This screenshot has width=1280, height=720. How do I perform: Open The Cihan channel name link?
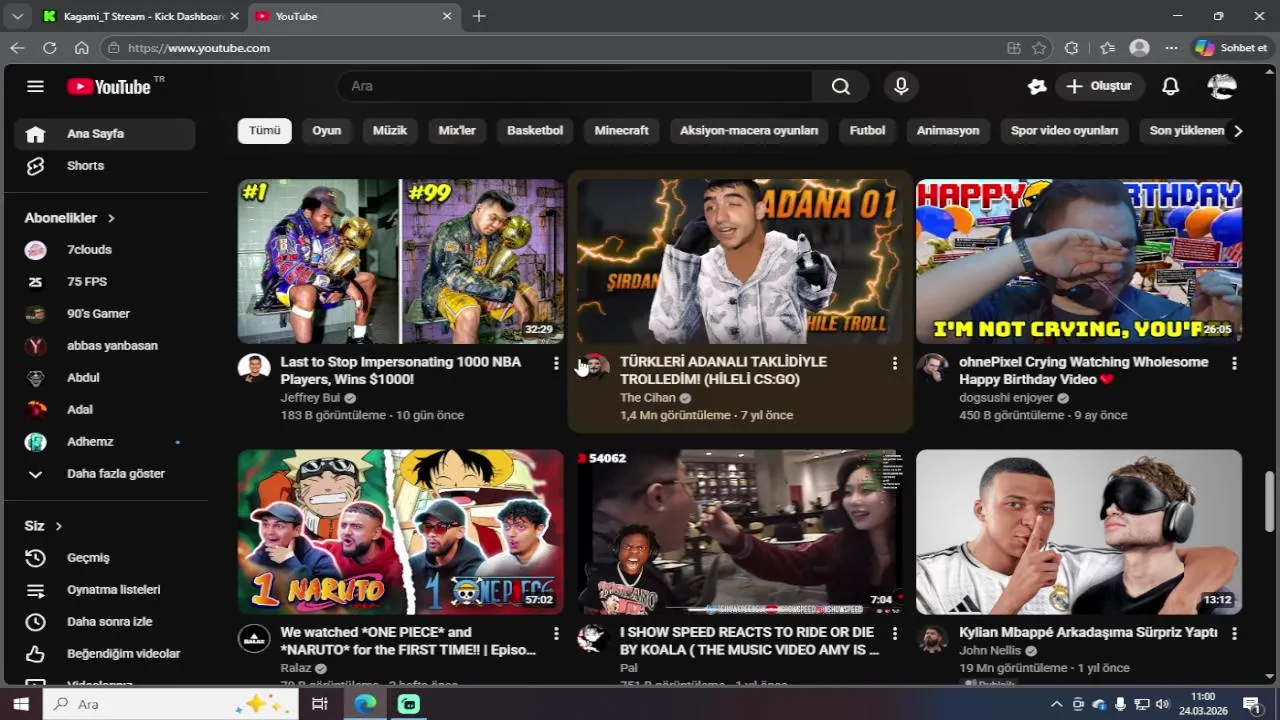(648, 398)
